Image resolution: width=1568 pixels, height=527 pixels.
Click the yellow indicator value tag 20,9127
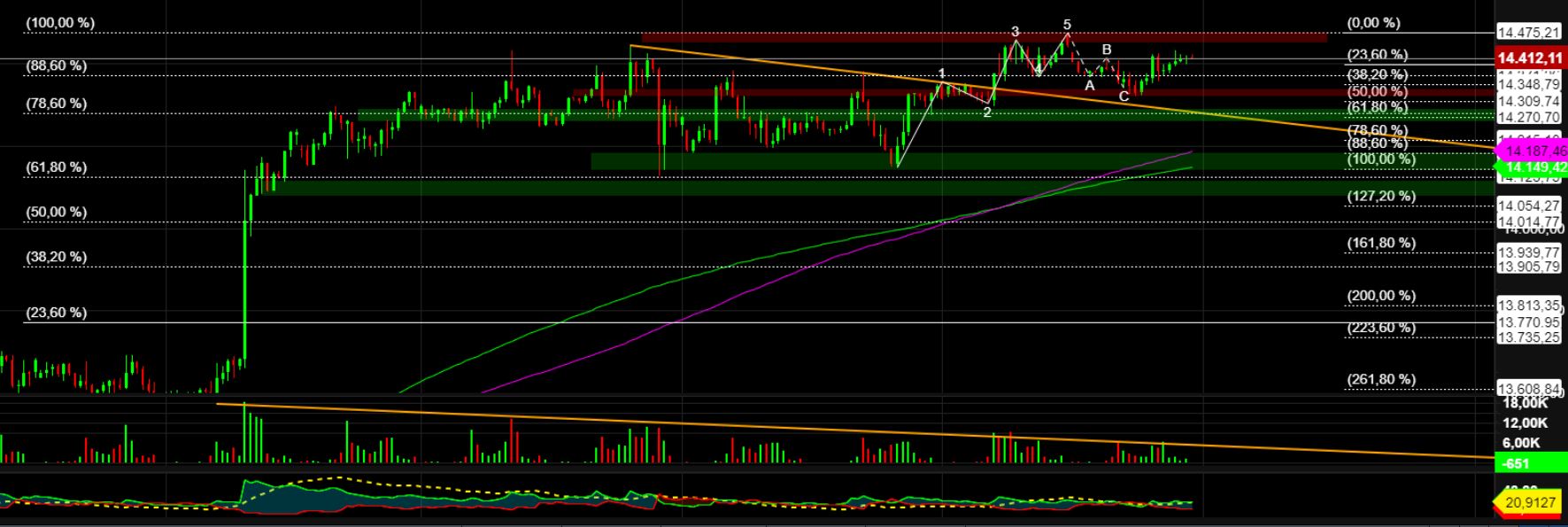tap(1530, 502)
